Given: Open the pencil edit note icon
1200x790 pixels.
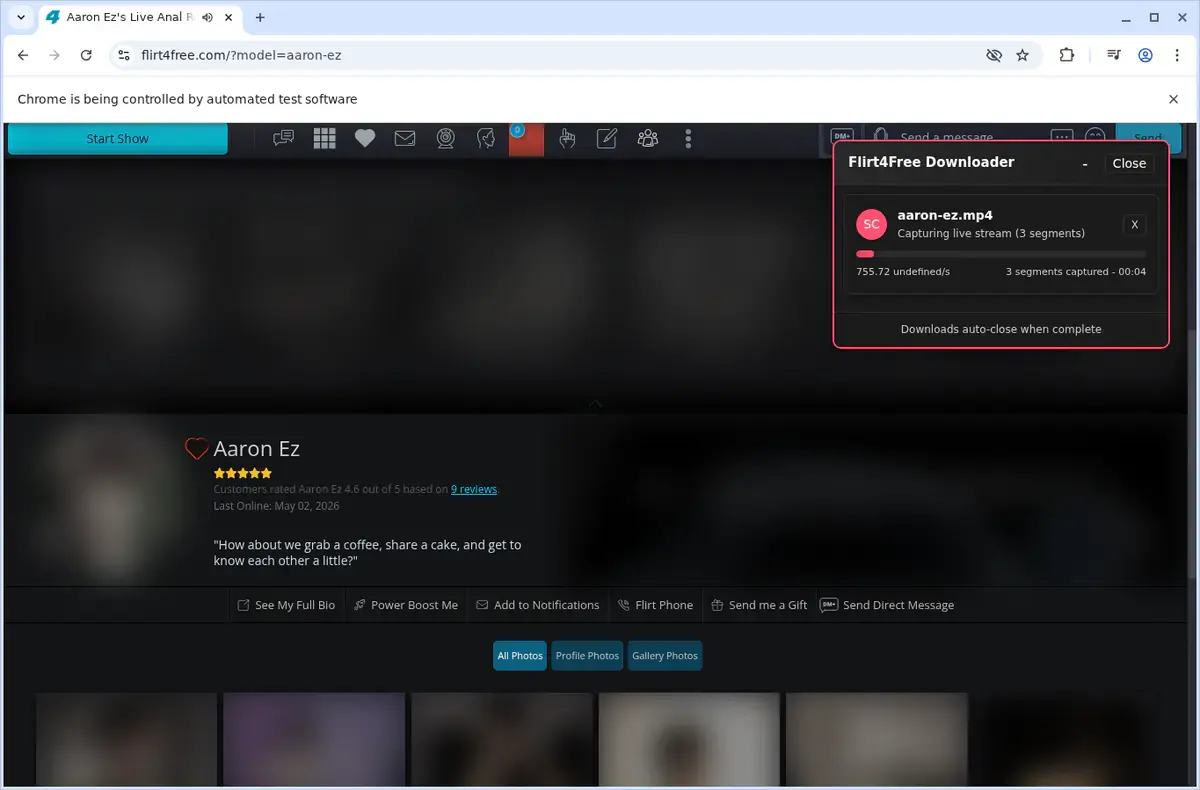Looking at the screenshot, I should pos(607,139).
